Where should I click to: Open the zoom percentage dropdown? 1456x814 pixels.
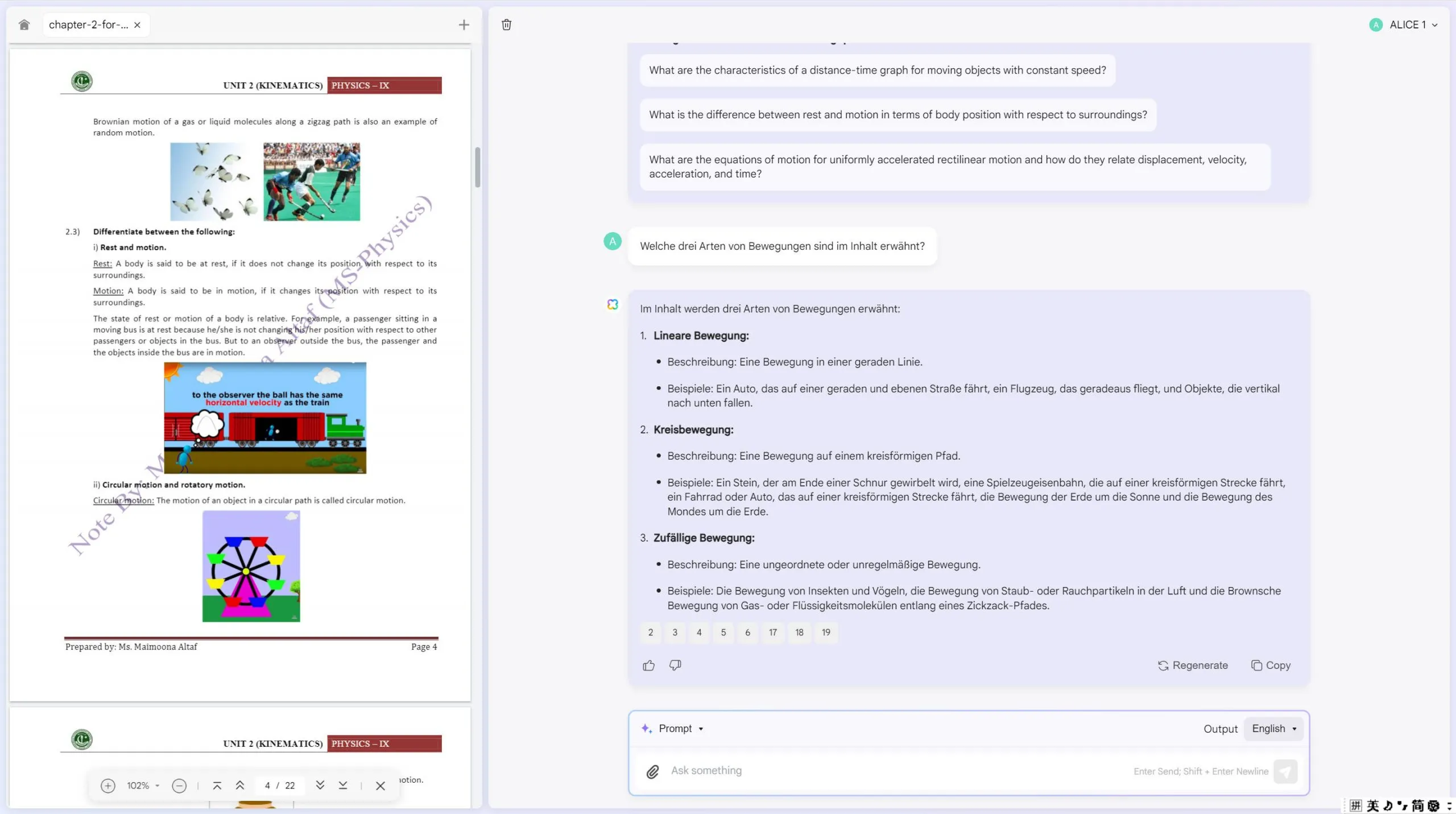142,786
